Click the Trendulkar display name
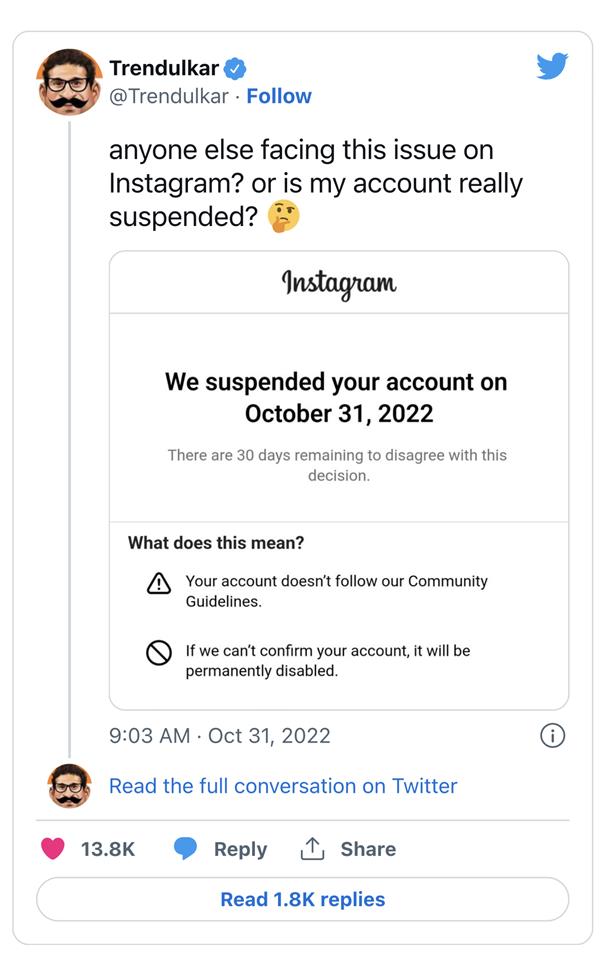The height and width of the screenshot is (954, 600). tap(163, 67)
